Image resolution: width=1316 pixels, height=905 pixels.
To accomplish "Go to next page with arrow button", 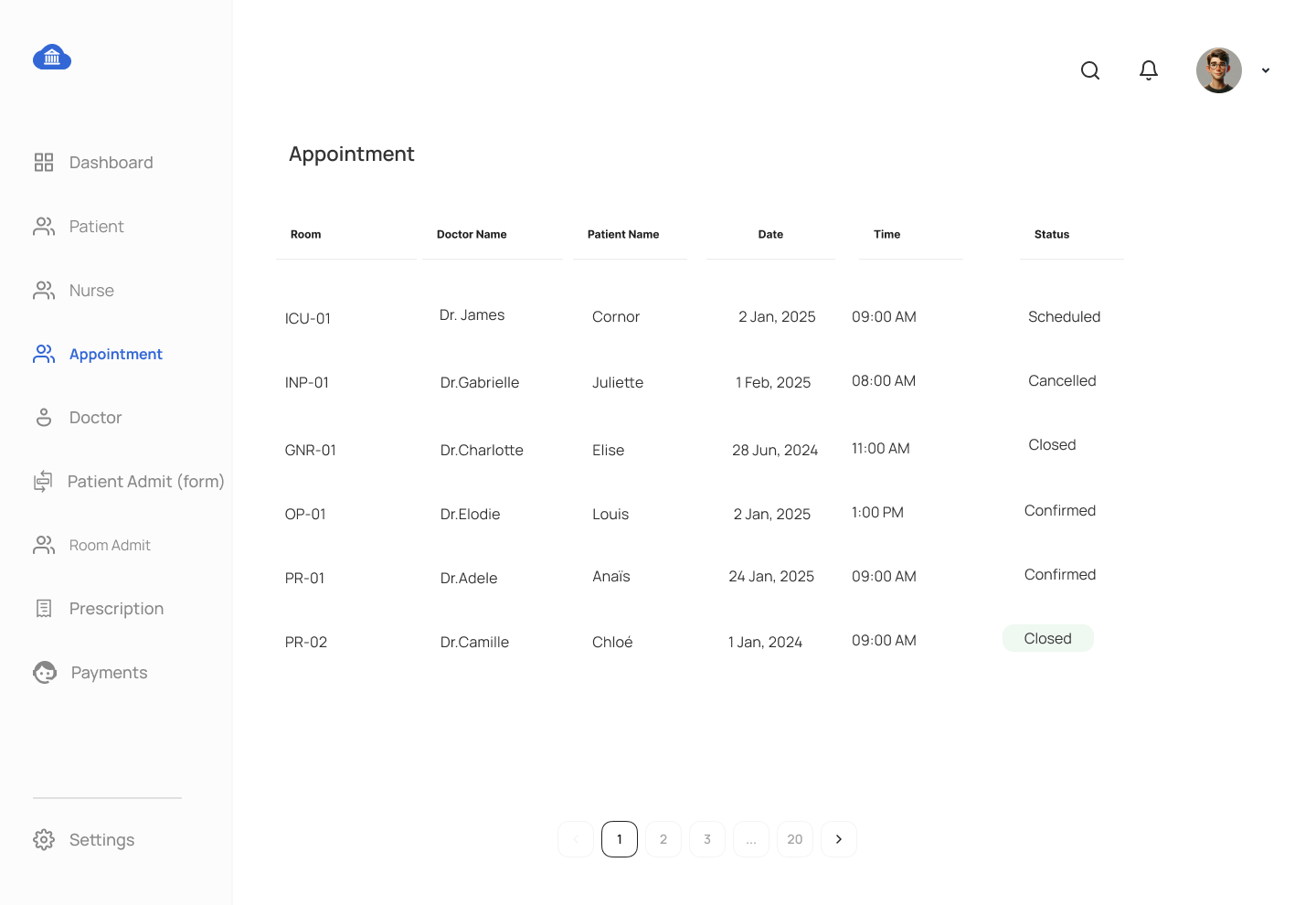I will tap(839, 839).
